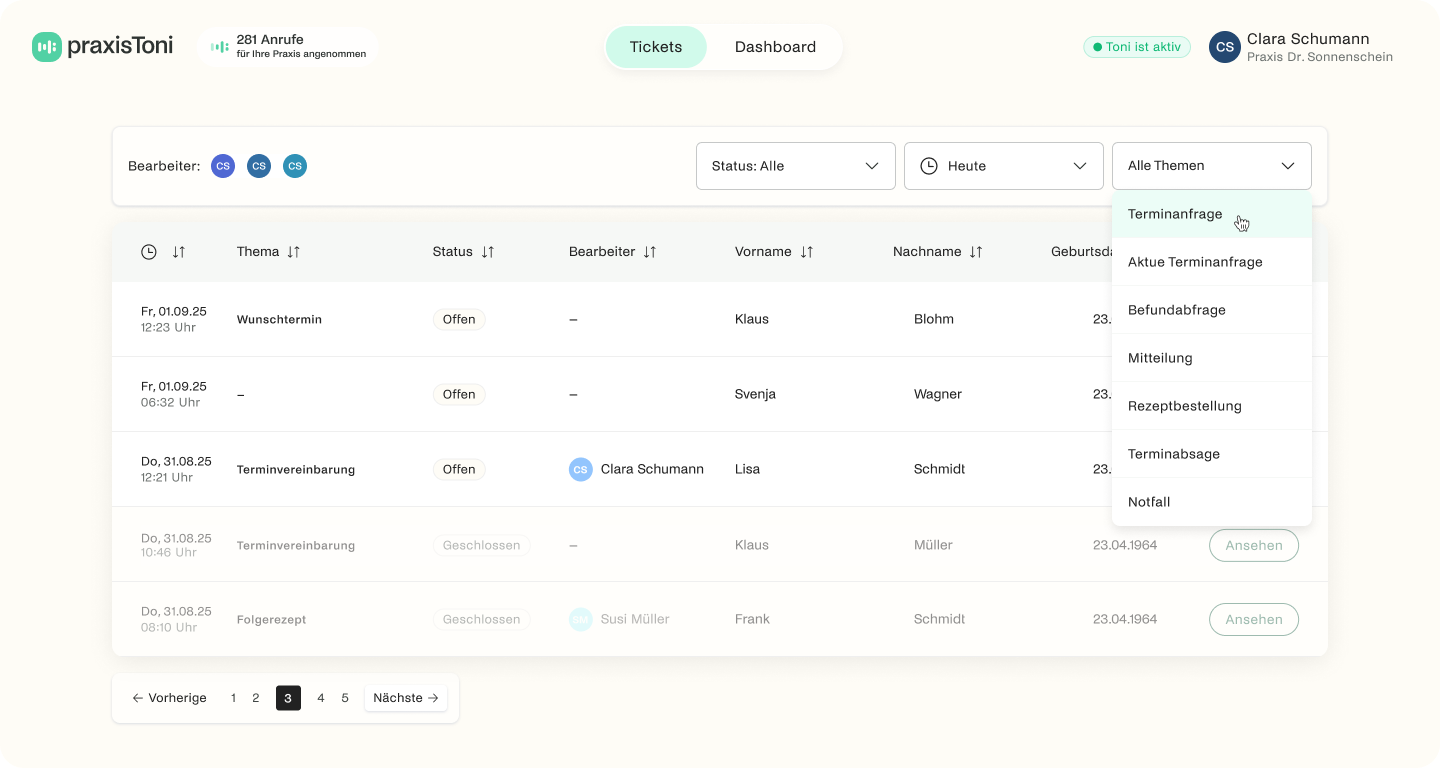Filter by the second Bearbeiter avatar
This screenshot has width=1440, height=768.
tap(259, 166)
